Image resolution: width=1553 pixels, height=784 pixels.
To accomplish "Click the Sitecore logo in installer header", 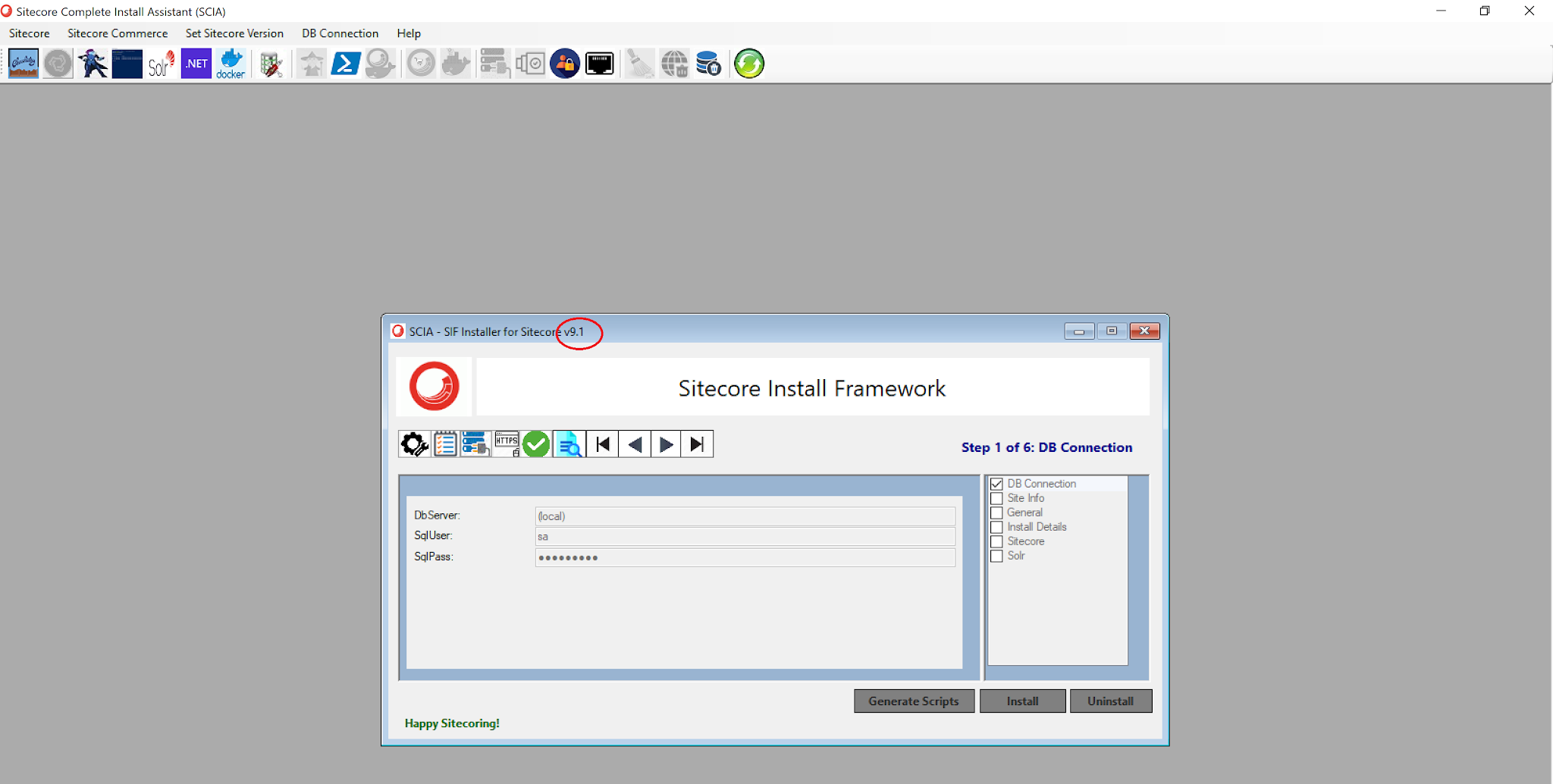I will (x=434, y=387).
